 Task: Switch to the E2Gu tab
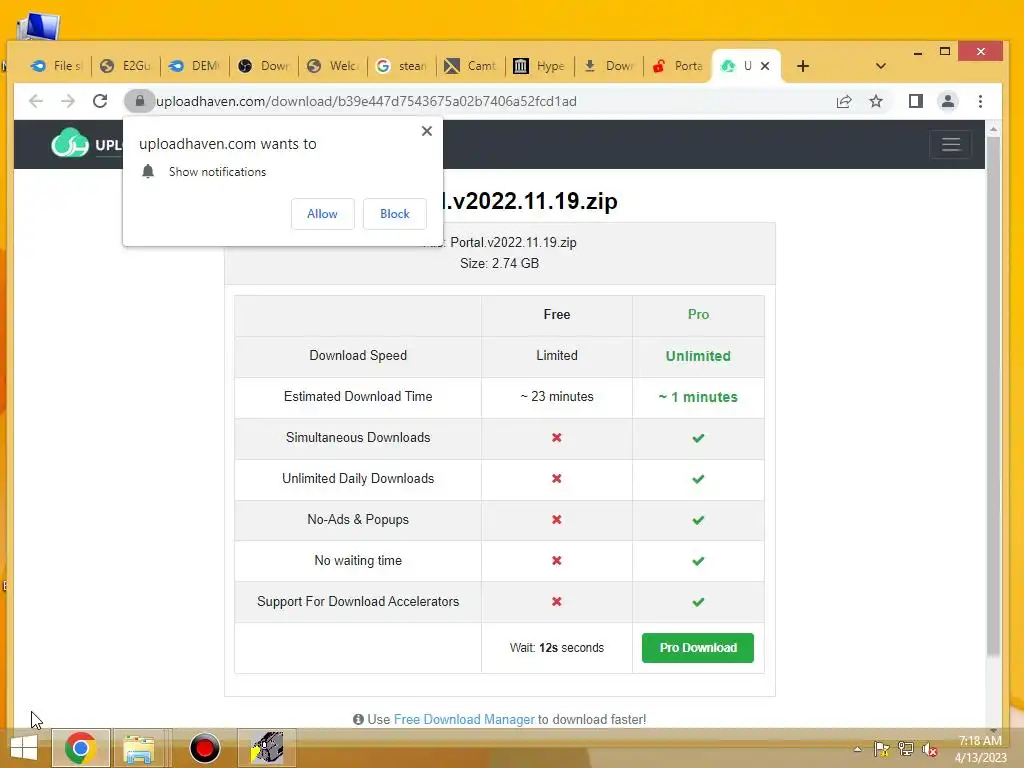[125, 66]
